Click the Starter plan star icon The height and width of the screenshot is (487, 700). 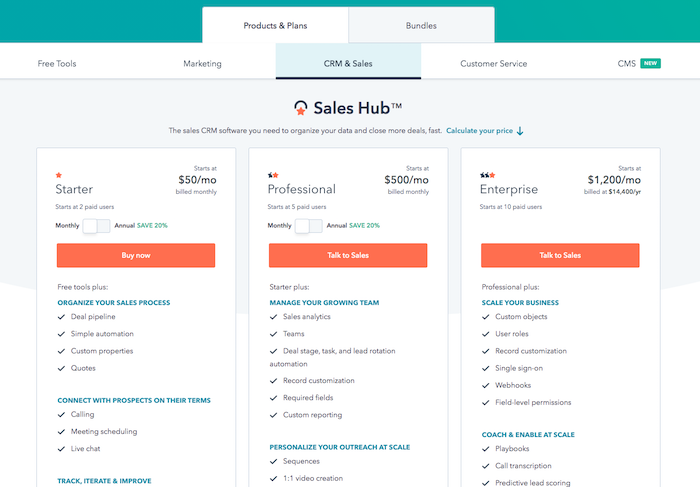pos(59,174)
